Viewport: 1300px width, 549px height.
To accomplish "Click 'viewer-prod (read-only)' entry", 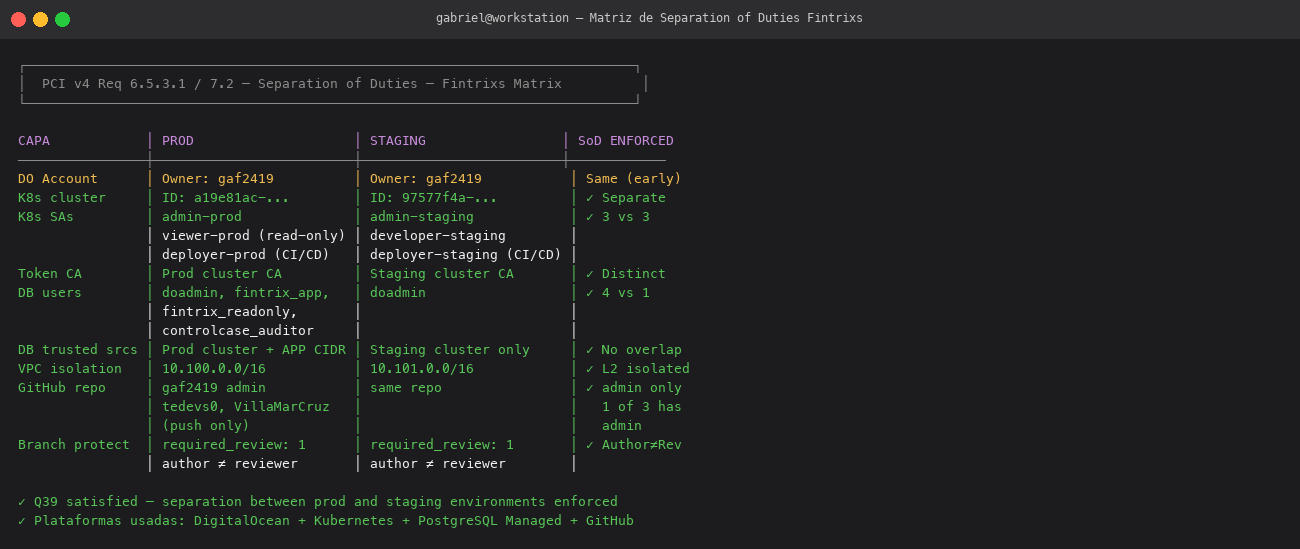I will point(254,236).
